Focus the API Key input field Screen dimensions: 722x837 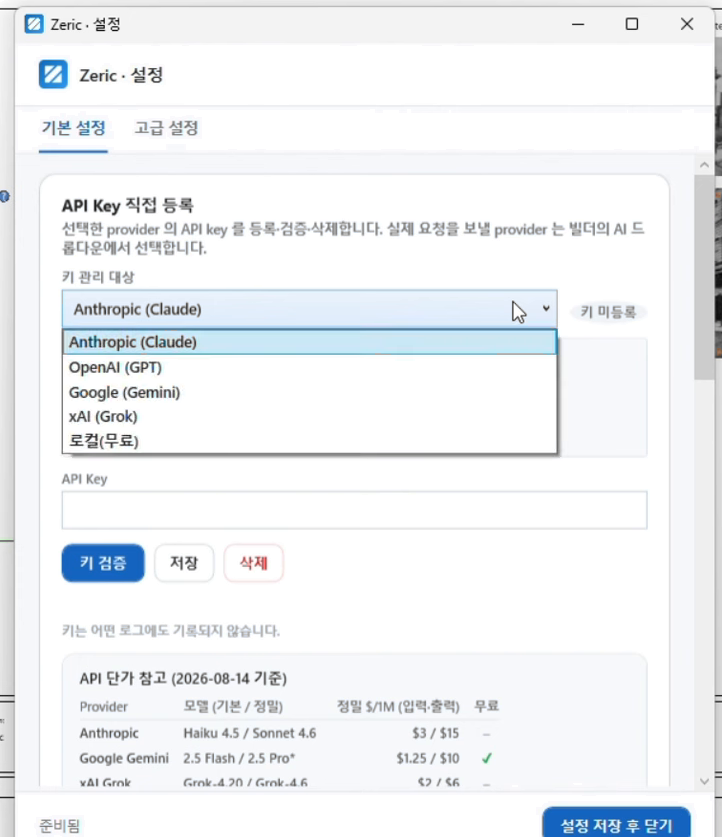pyautogui.click(x=354, y=510)
